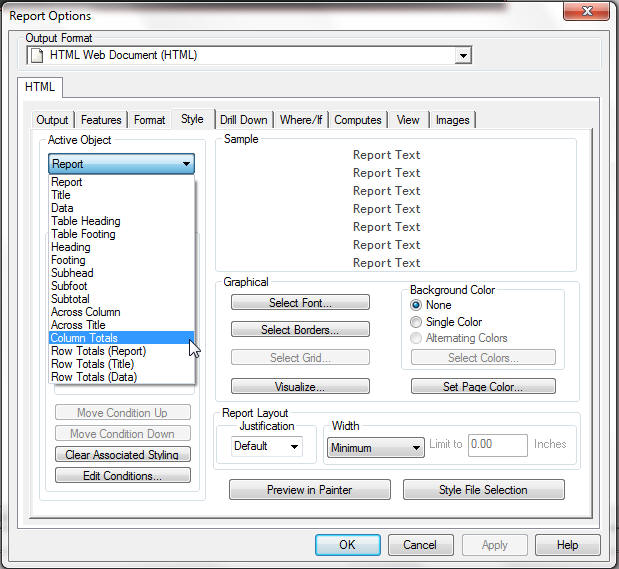
Task: Open the Output Format dropdown
Action: click(x=462, y=56)
